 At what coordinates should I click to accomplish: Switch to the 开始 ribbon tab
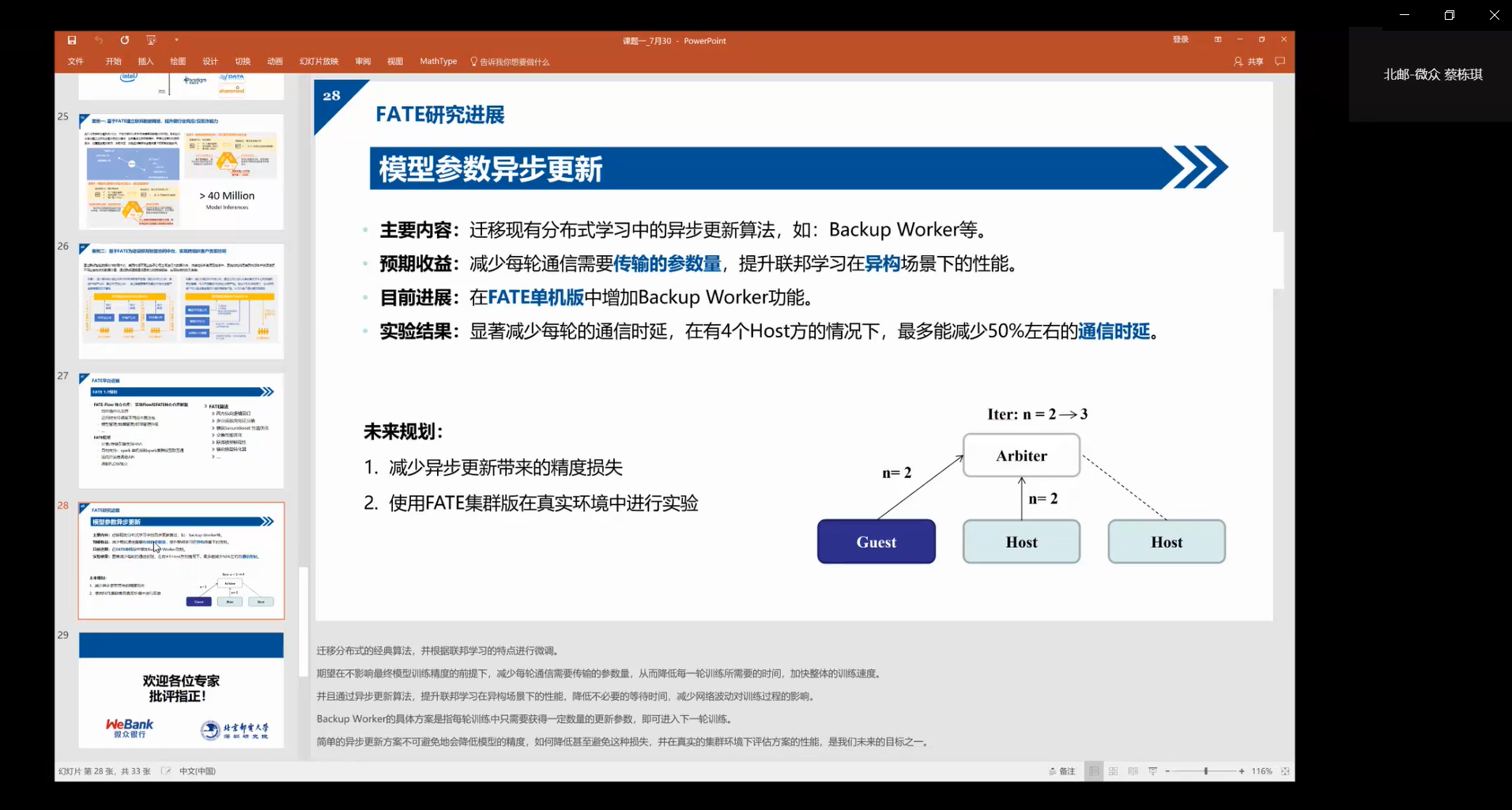click(114, 62)
